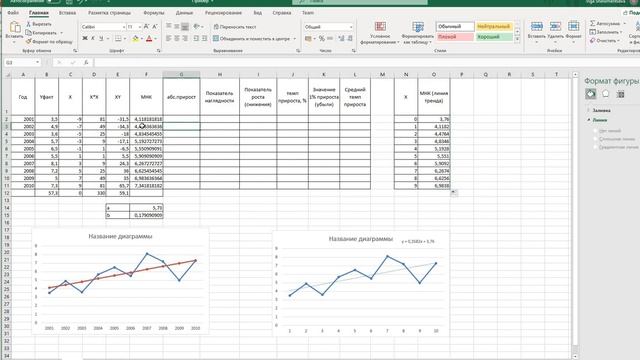Image resolution: width=640 pixels, height=360 pixels.
Task: Open the fill and line tab in Формат фигуры pane
Action: [591, 94]
